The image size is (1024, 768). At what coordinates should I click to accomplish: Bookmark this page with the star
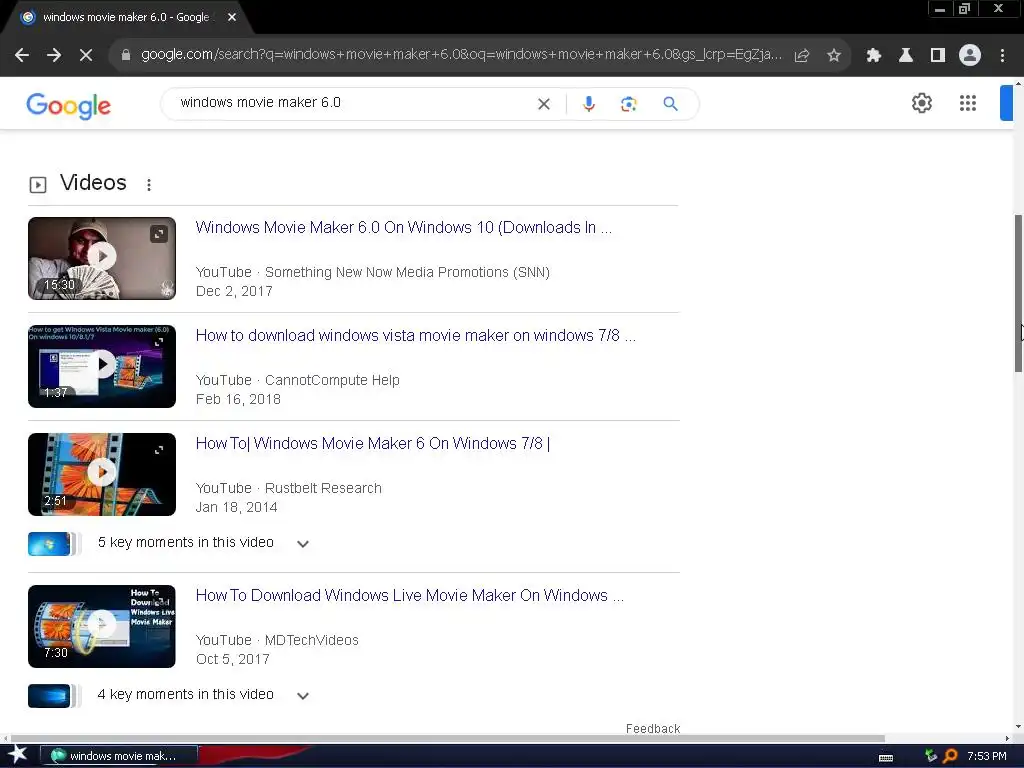(x=833, y=56)
